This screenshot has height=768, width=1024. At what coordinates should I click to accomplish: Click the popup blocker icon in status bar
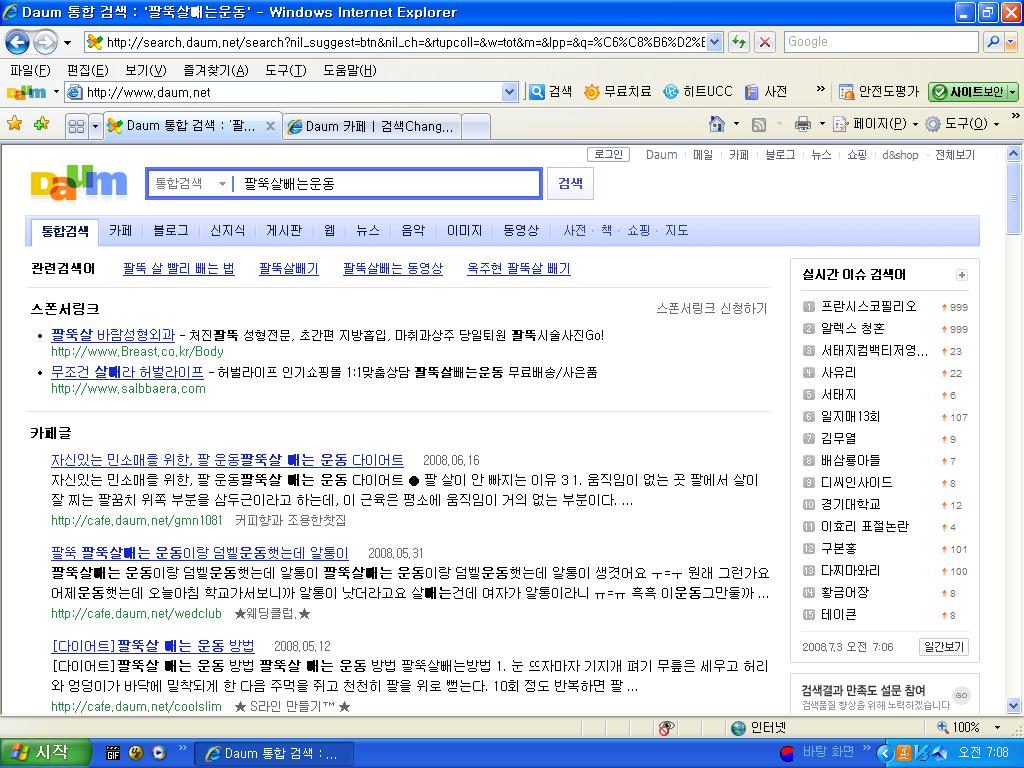coord(665,728)
